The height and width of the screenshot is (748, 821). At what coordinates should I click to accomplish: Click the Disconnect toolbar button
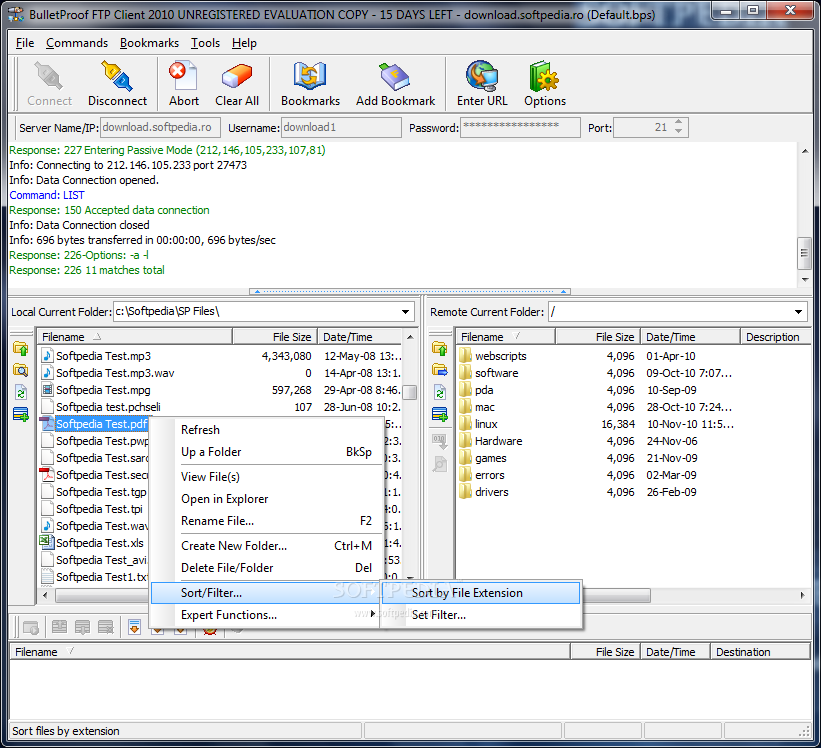click(x=117, y=84)
